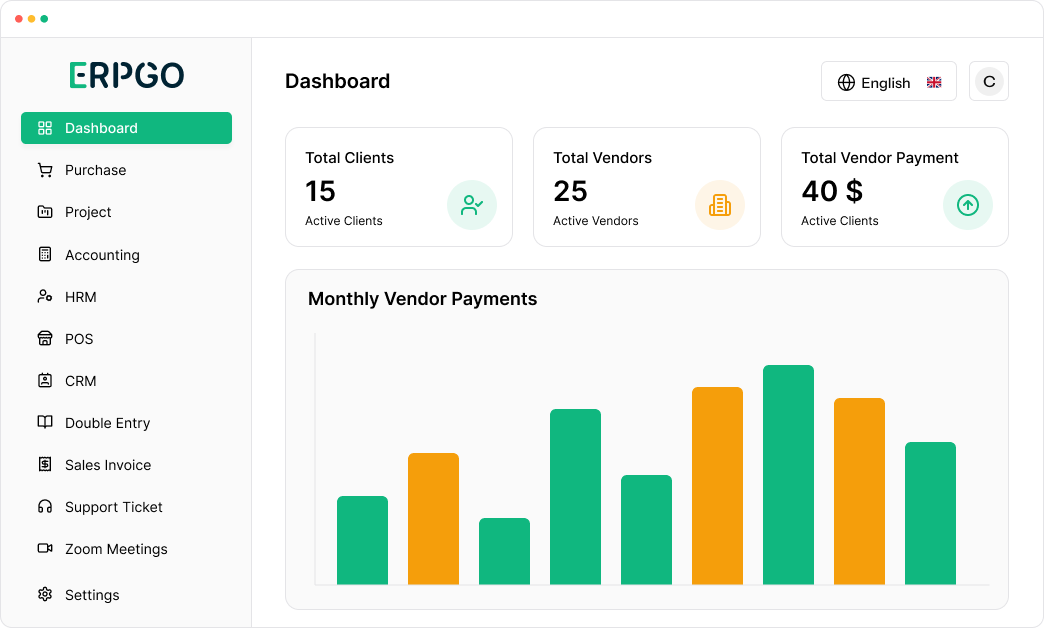Click the first green bar in chart
Viewport: 1044px width, 628px height.
pyautogui.click(x=362, y=540)
